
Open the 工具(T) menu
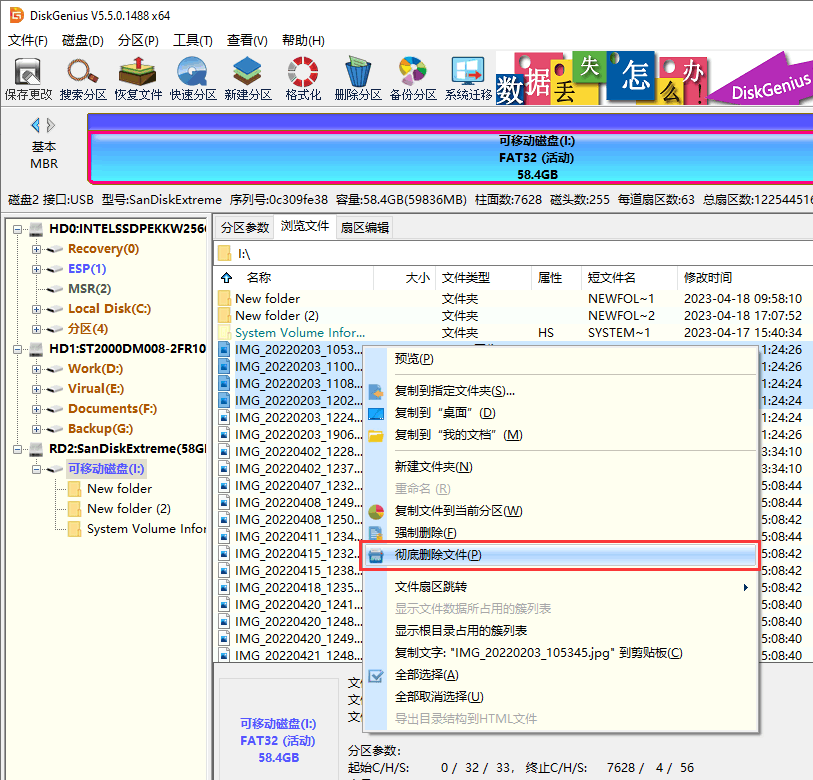(193, 40)
